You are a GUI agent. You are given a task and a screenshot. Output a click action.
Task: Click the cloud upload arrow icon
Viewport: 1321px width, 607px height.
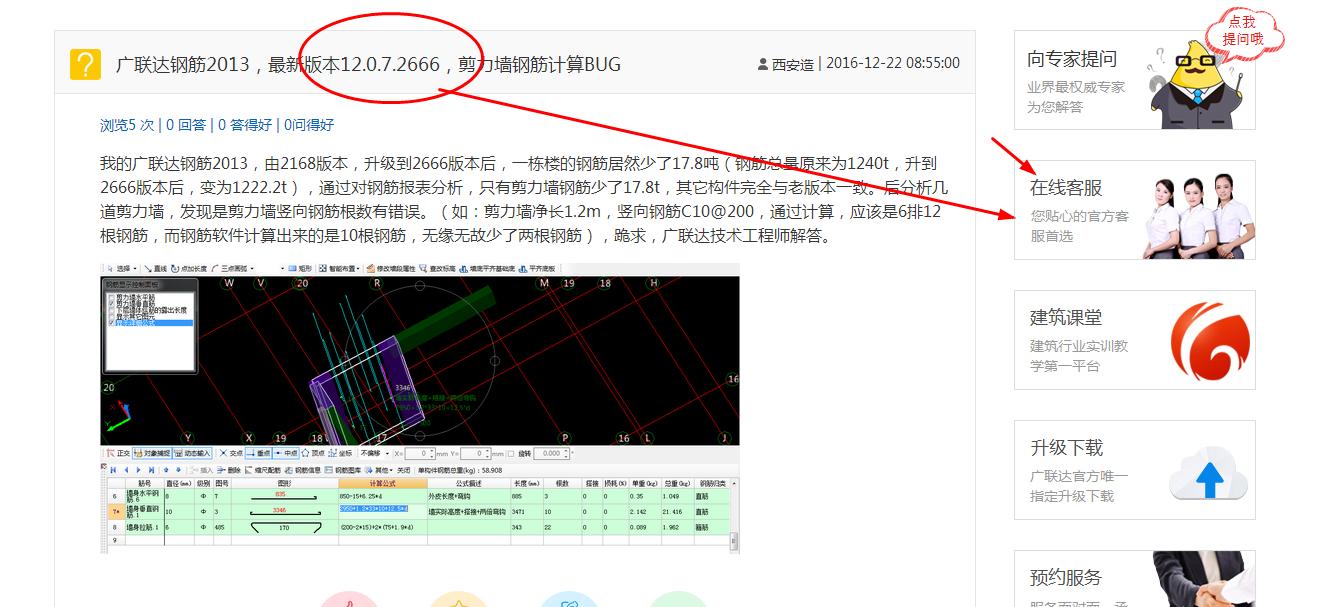pyautogui.click(x=1210, y=475)
